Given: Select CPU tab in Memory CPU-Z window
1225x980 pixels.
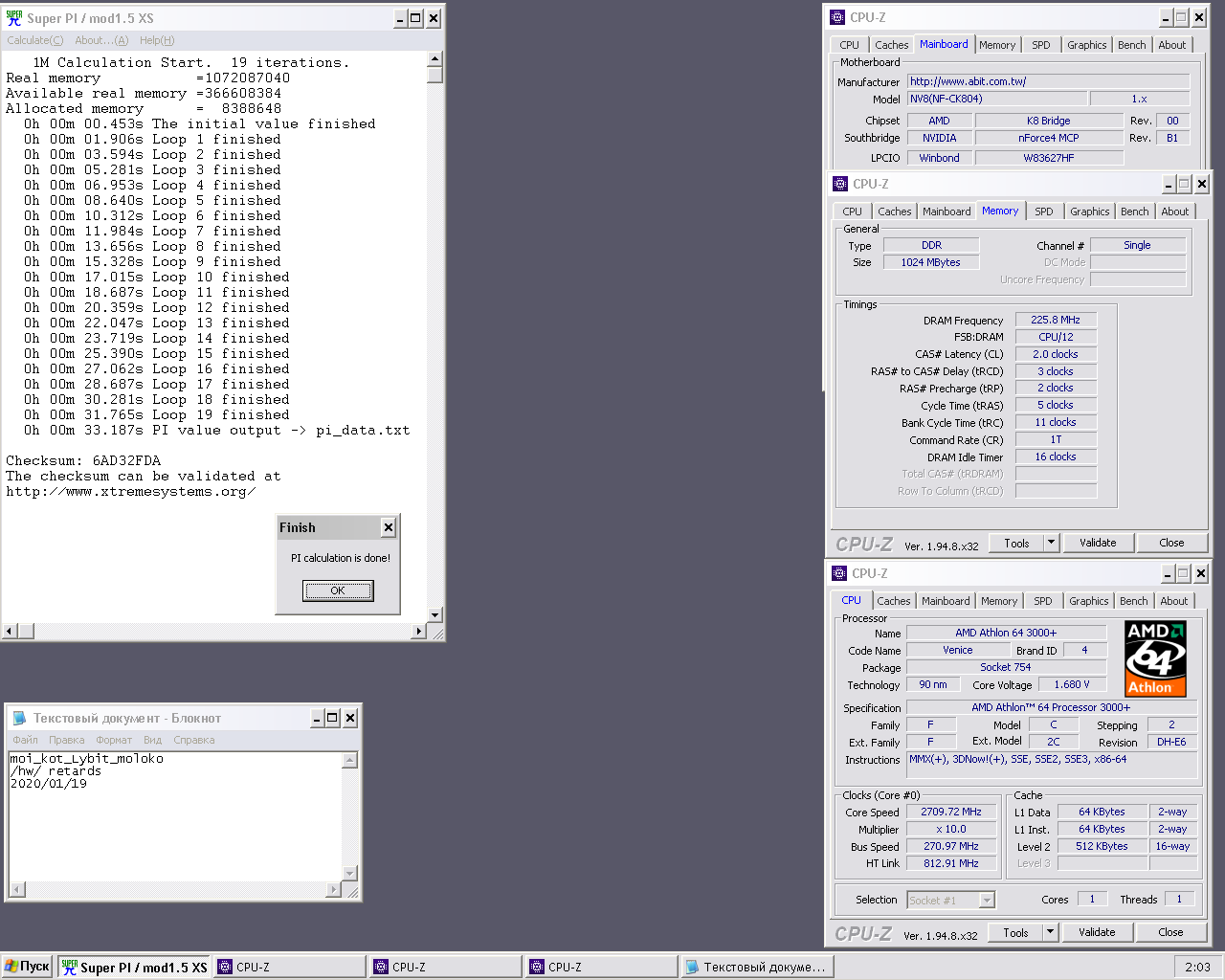Looking at the screenshot, I should point(852,212).
